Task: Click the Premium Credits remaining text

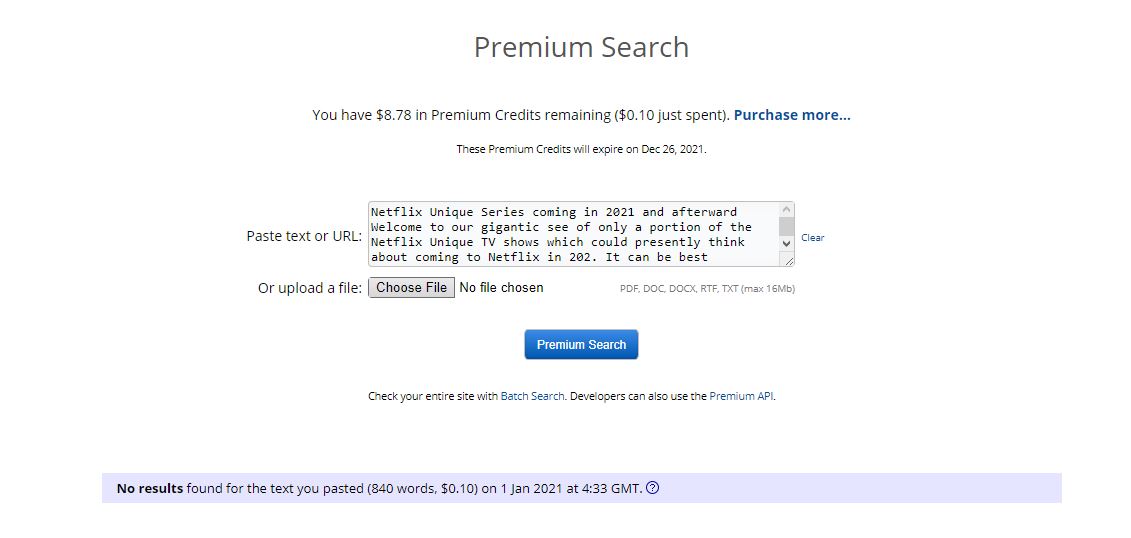Action: tap(520, 115)
